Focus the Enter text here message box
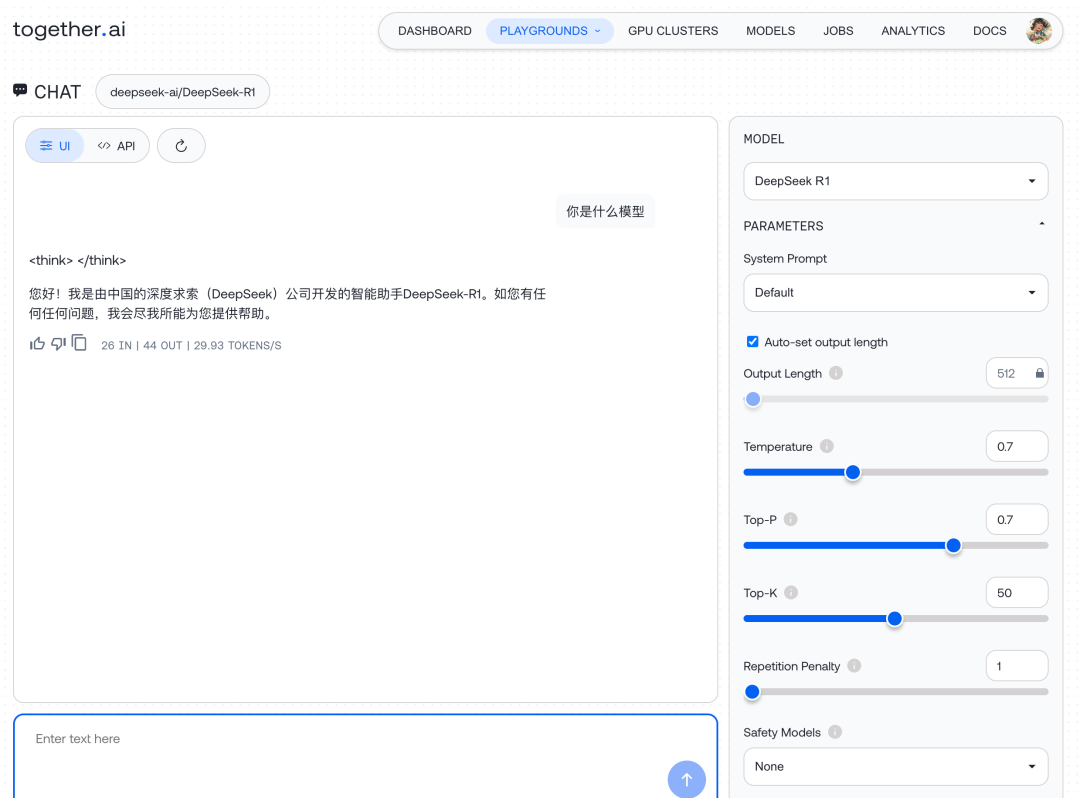The height and width of the screenshot is (798, 1080). (365, 756)
